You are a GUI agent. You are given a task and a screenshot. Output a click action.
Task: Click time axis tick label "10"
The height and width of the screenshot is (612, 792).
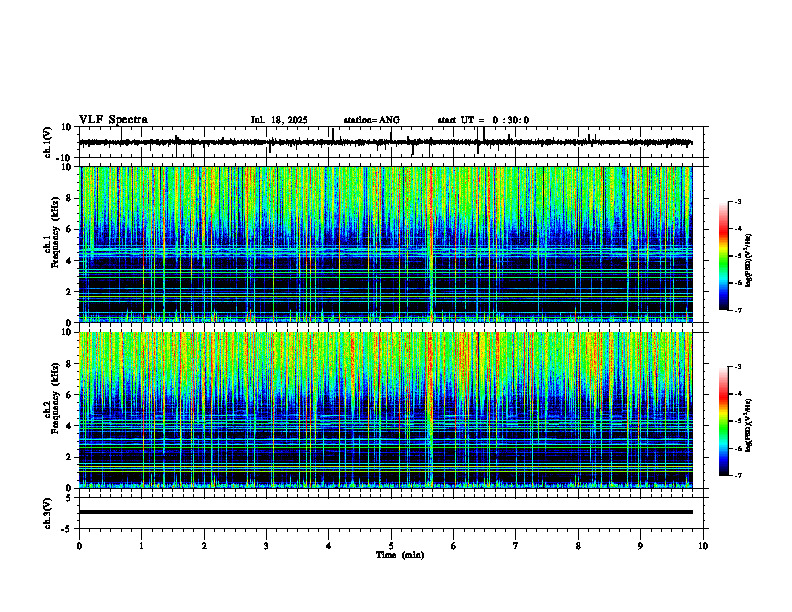pyautogui.click(x=703, y=546)
